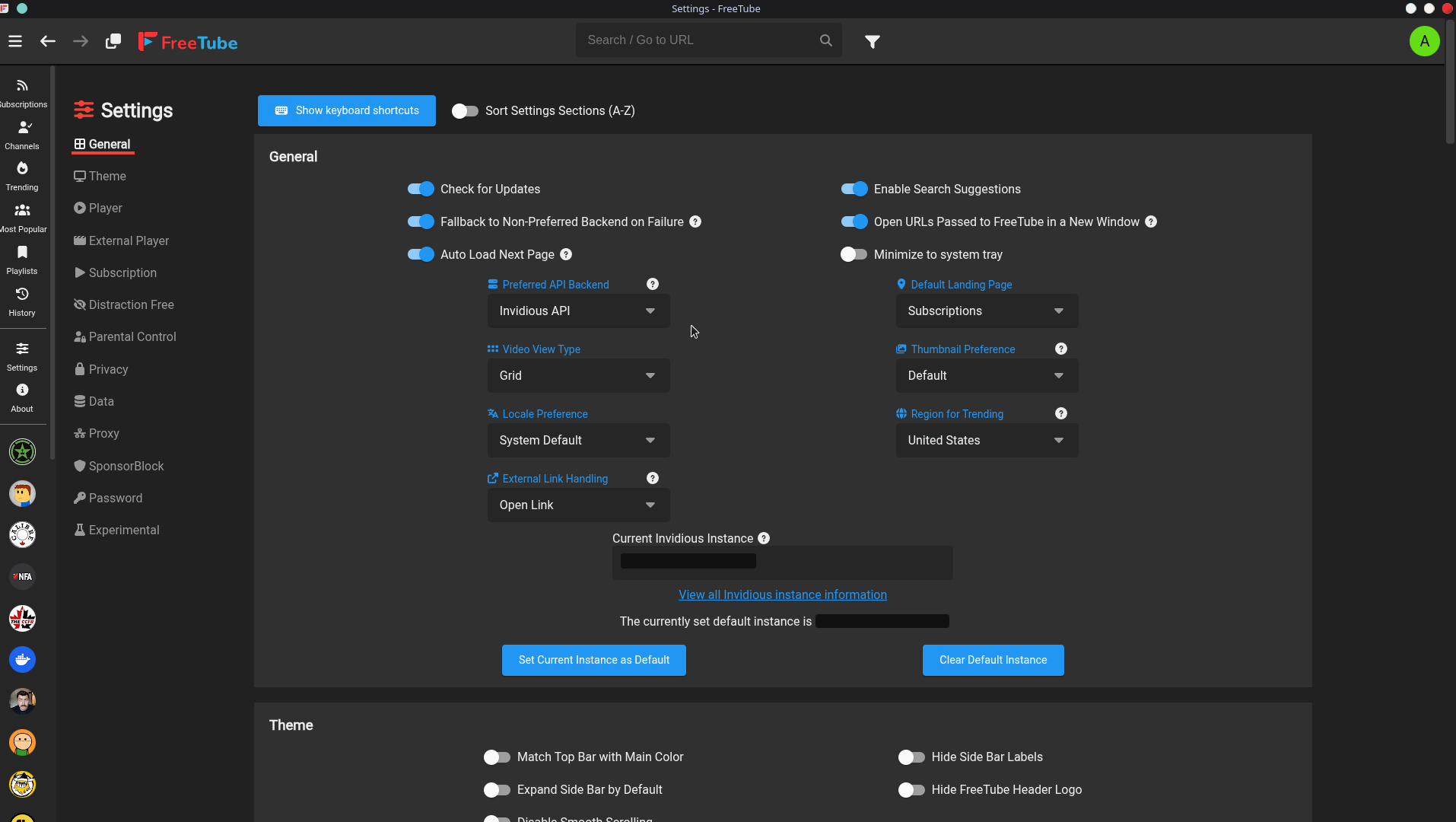Open Playlists from the sidebar
The image size is (1456, 822).
(22, 260)
